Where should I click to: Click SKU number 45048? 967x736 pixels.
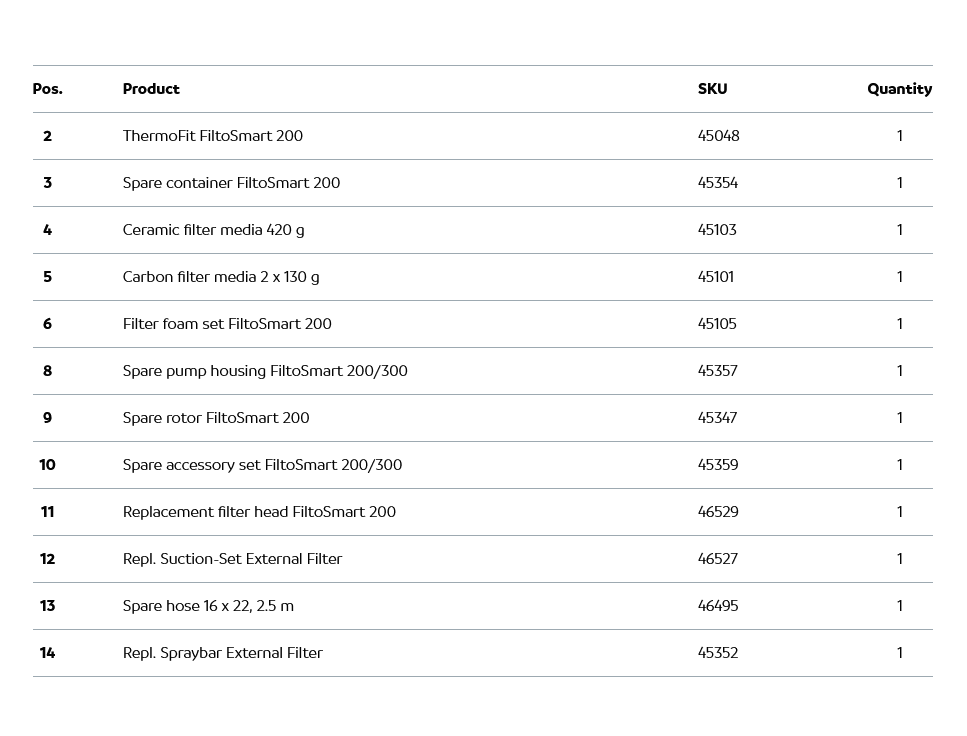718,136
